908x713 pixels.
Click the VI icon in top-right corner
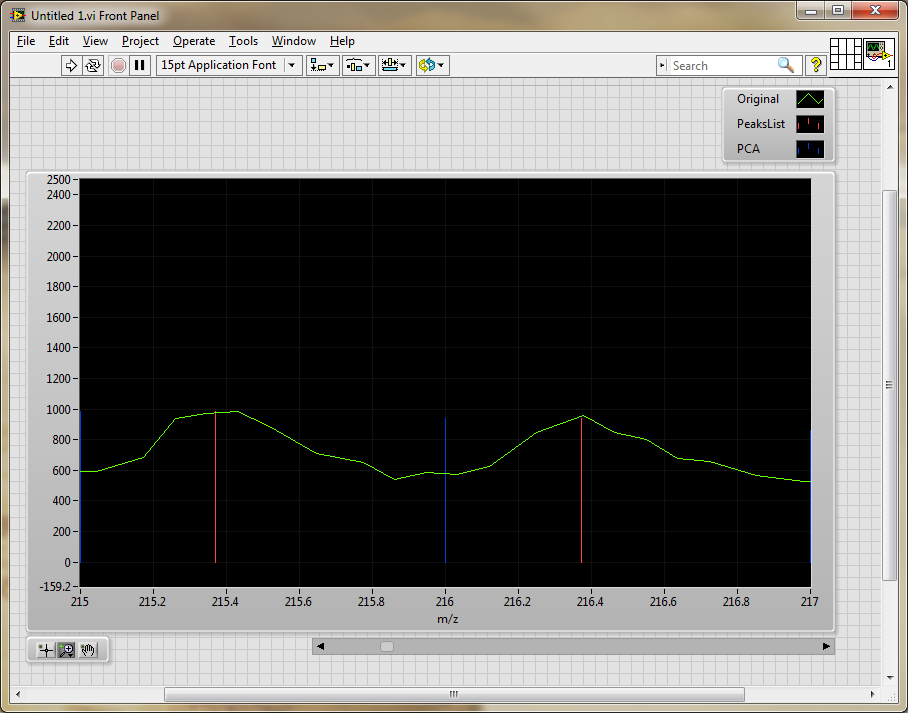tap(878, 53)
